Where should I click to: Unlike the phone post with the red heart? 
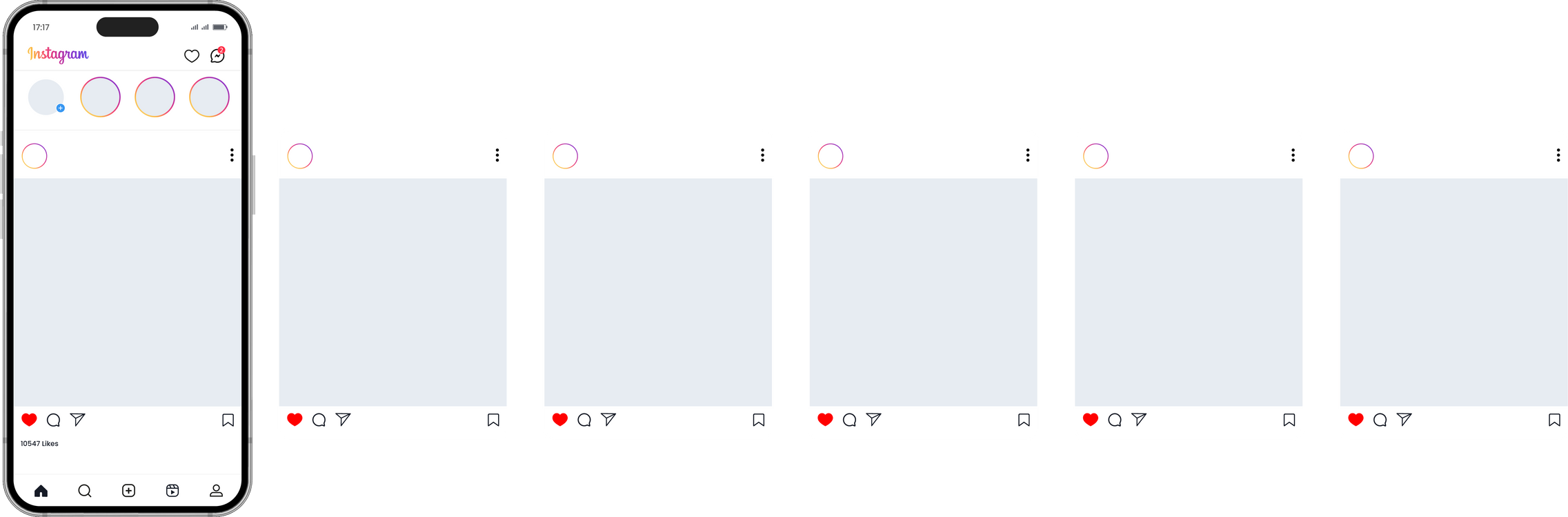[29, 420]
